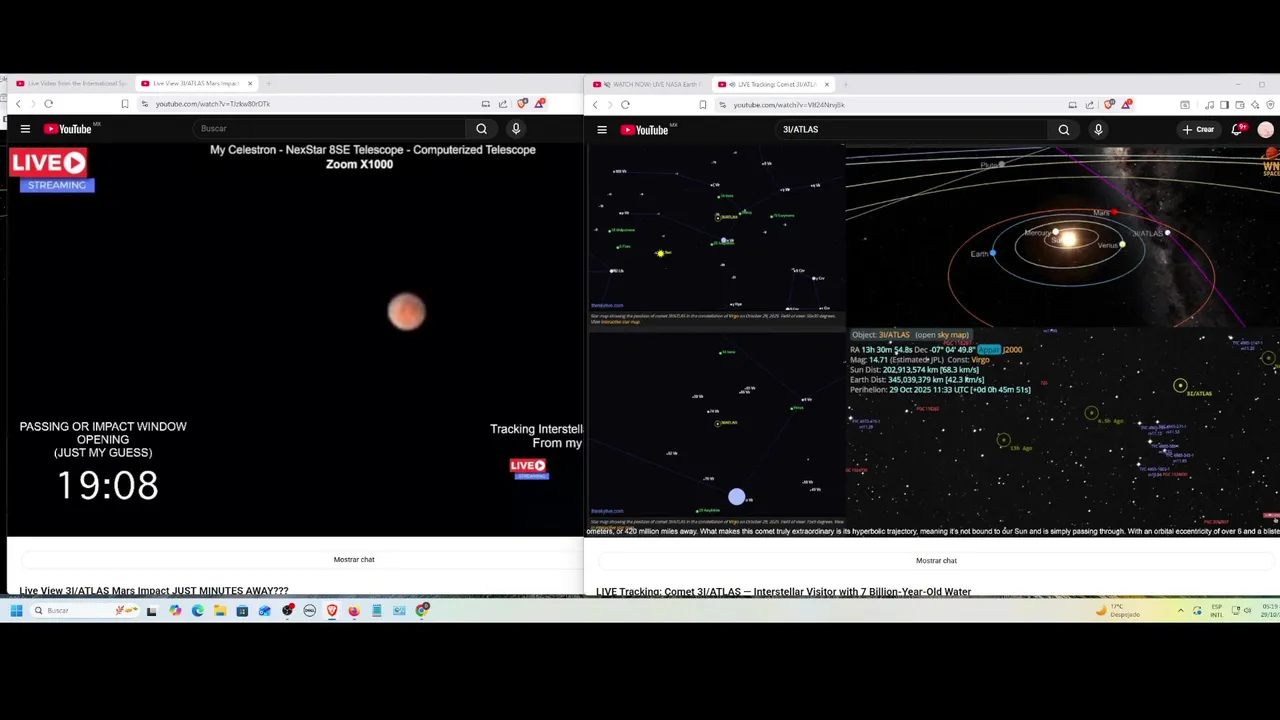Open weather widget in system tray
This screenshot has height=720, width=1280.
(1119, 611)
